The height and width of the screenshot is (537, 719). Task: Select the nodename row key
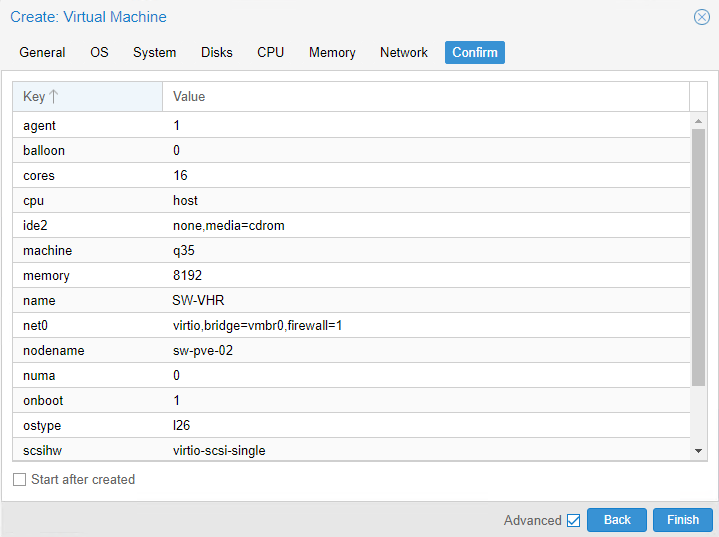pyautogui.click(x=54, y=350)
